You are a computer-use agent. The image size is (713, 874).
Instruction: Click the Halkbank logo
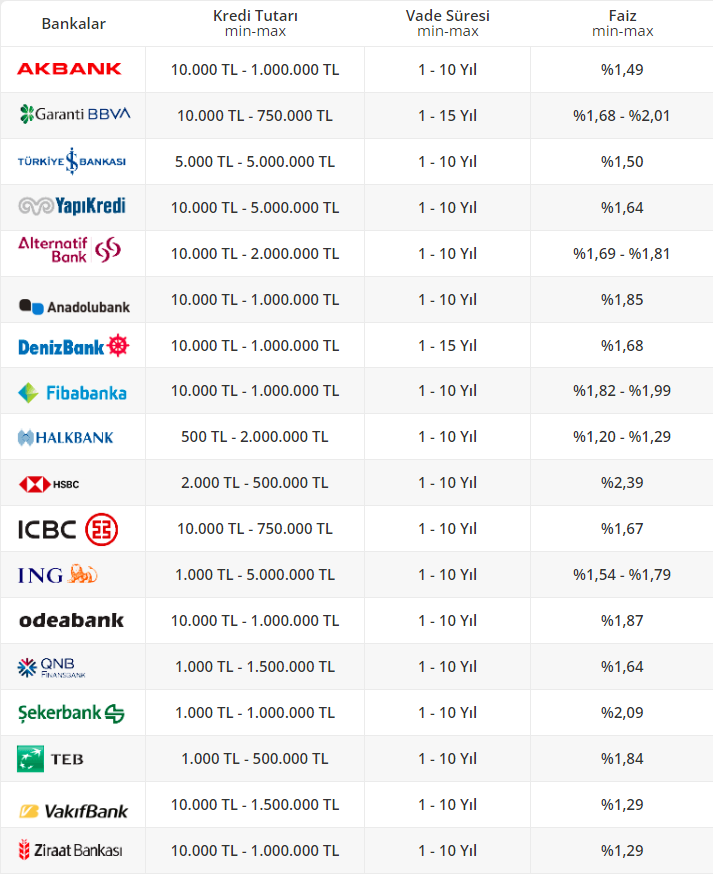[66, 437]
